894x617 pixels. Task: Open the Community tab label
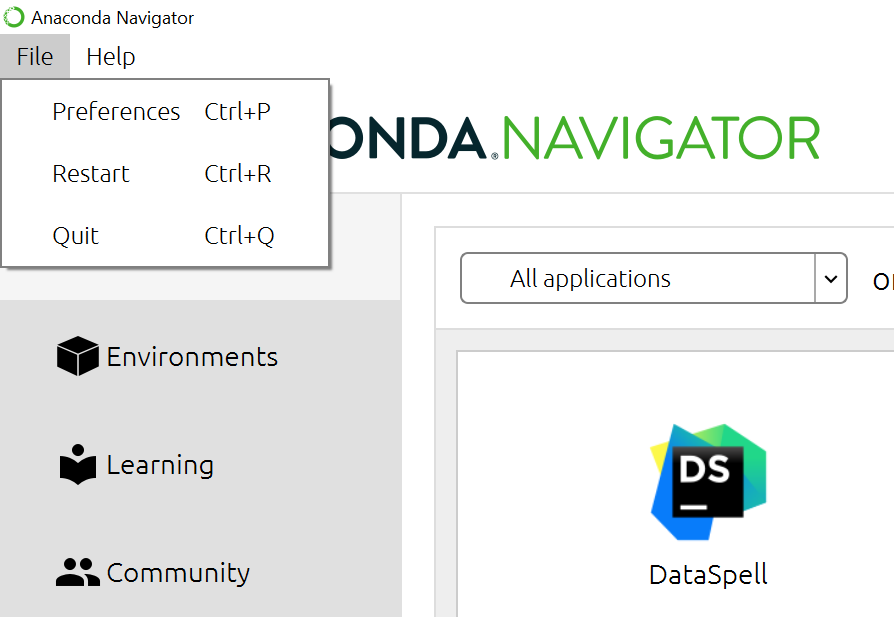click(x=178, y=573)
